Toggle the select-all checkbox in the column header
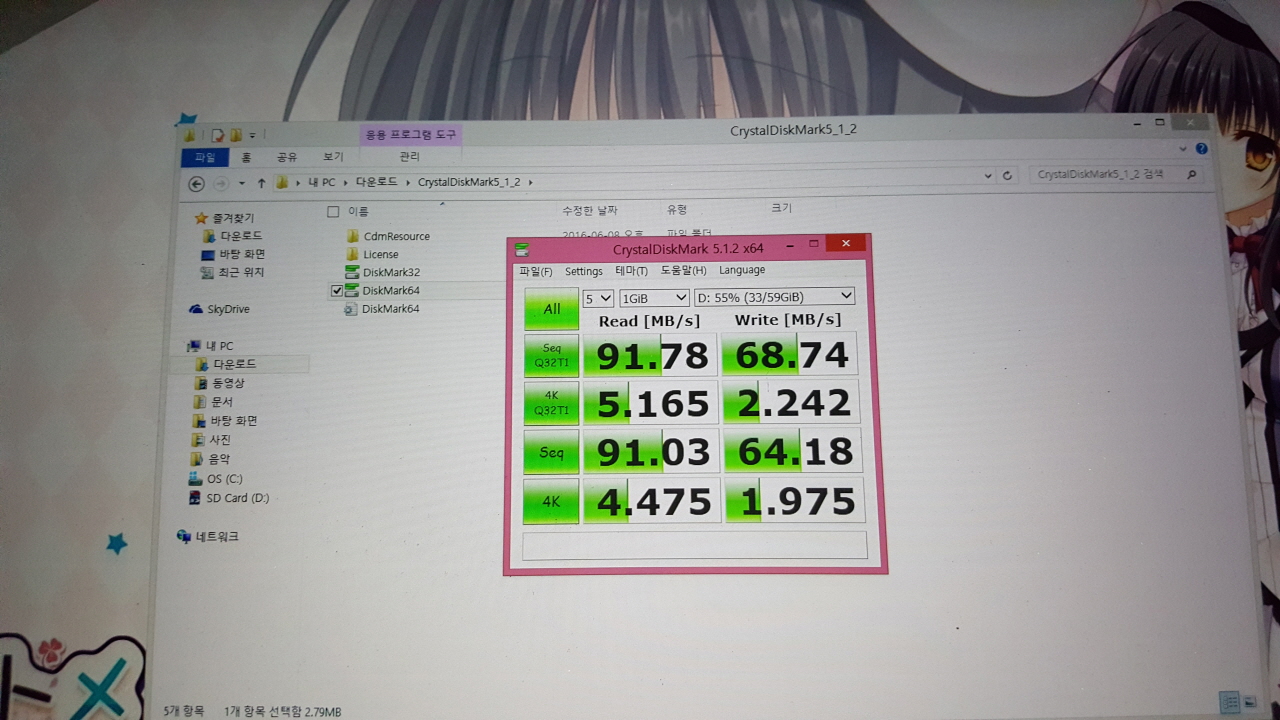 (x=333, y=212)
